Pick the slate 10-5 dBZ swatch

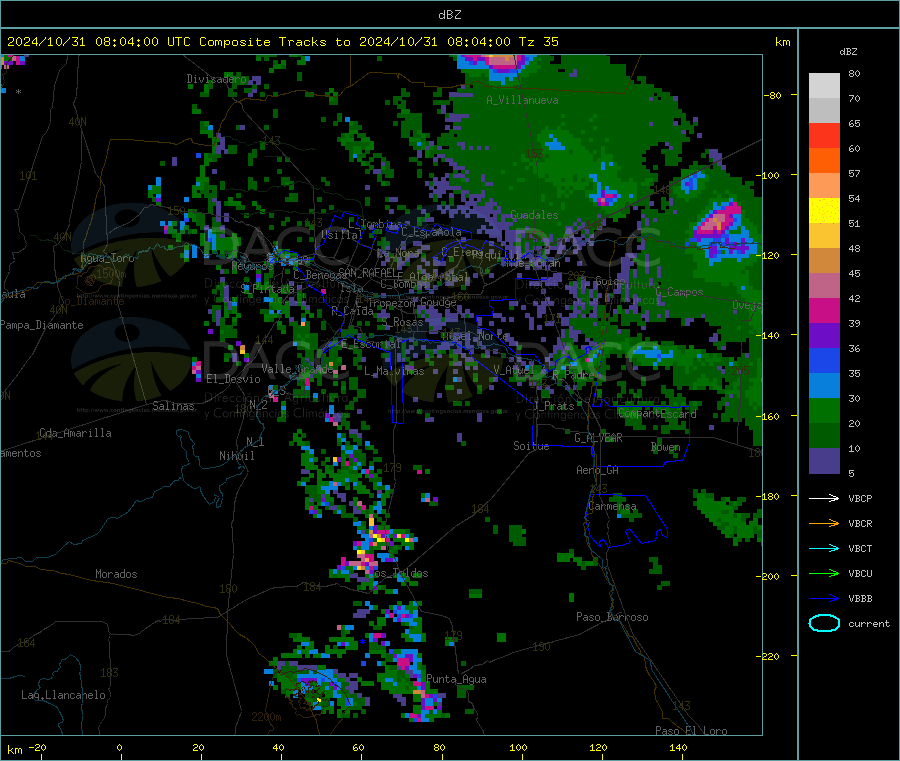824,461
